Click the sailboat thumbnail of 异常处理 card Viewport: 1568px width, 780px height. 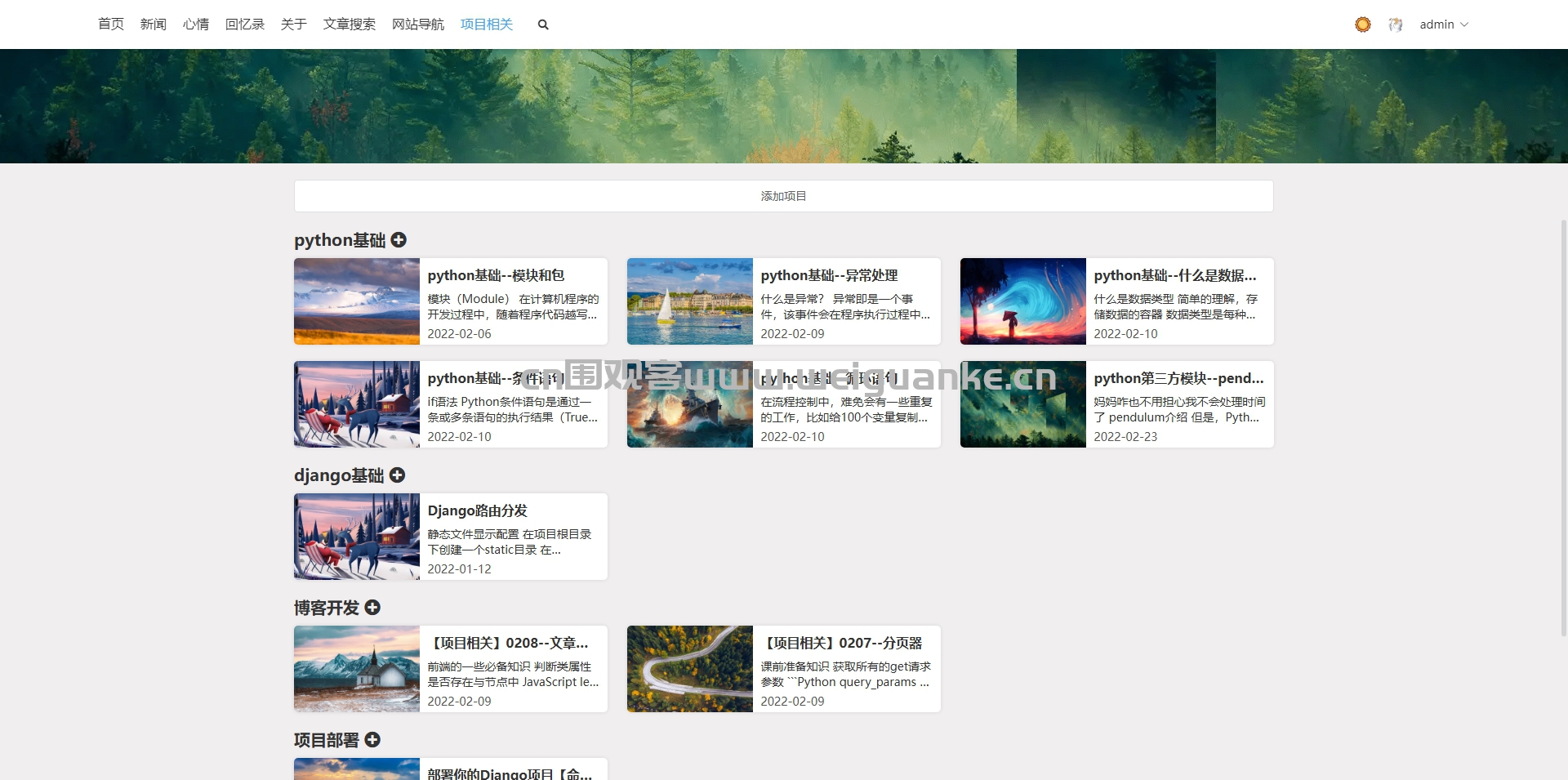[690, 301]
